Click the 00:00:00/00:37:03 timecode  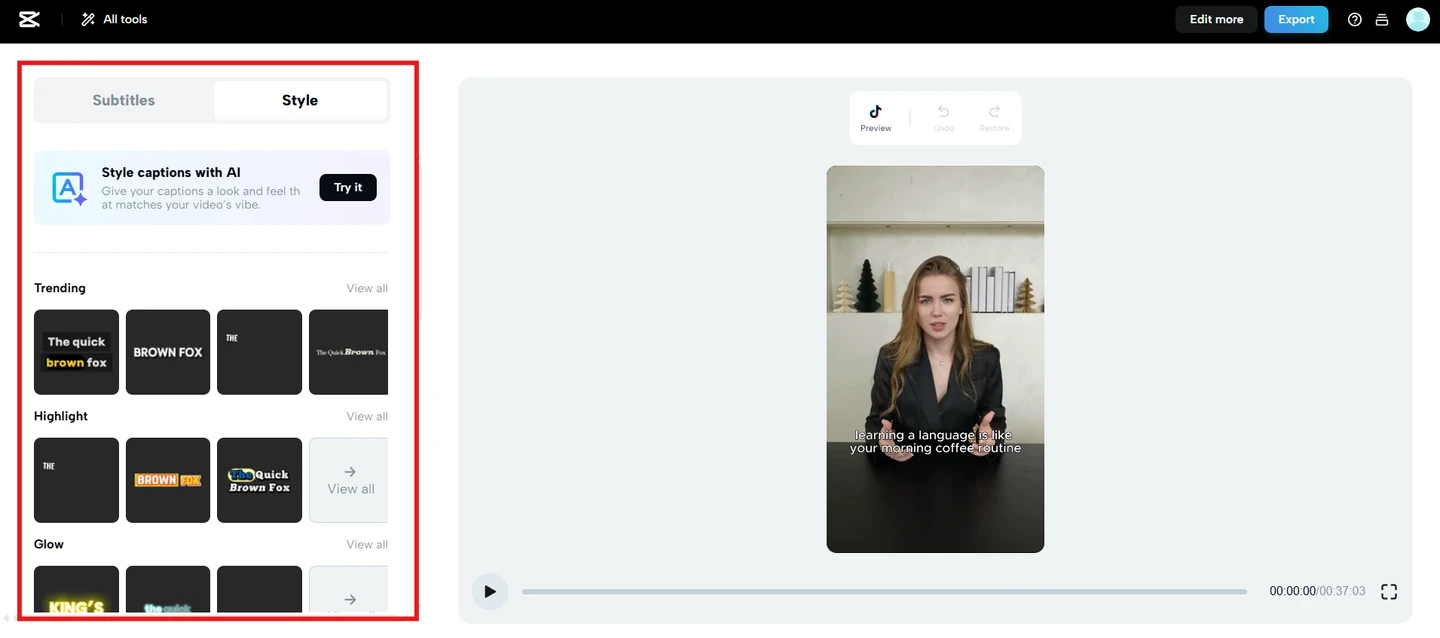(x=1317, y=591)
